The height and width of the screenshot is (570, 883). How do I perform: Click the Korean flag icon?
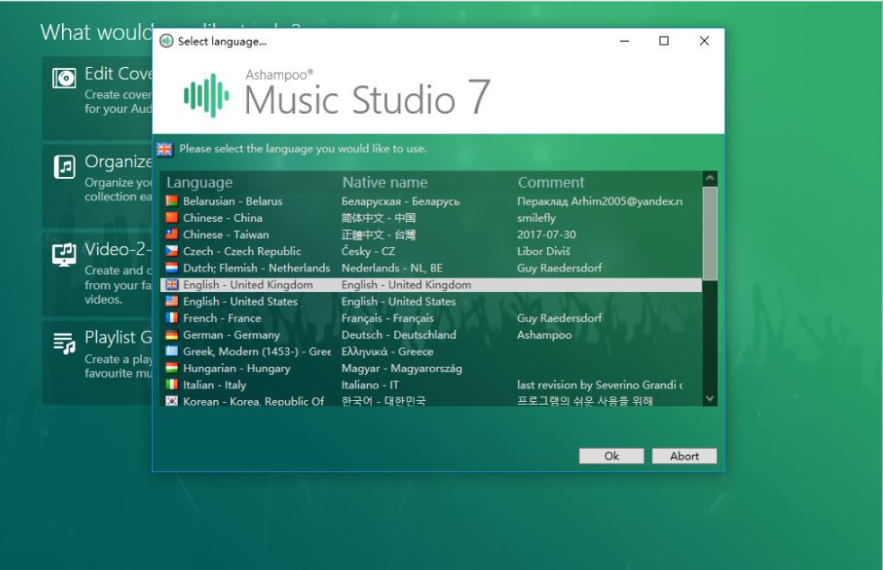[x=171, y=401]
